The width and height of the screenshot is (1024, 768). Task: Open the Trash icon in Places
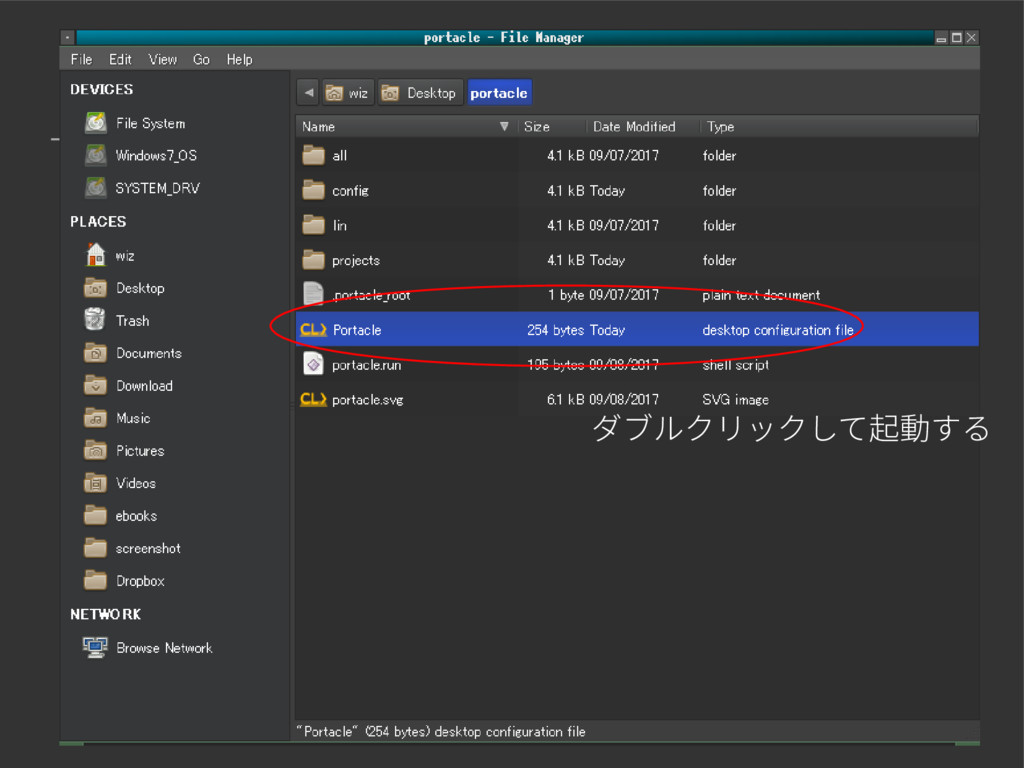96,320
